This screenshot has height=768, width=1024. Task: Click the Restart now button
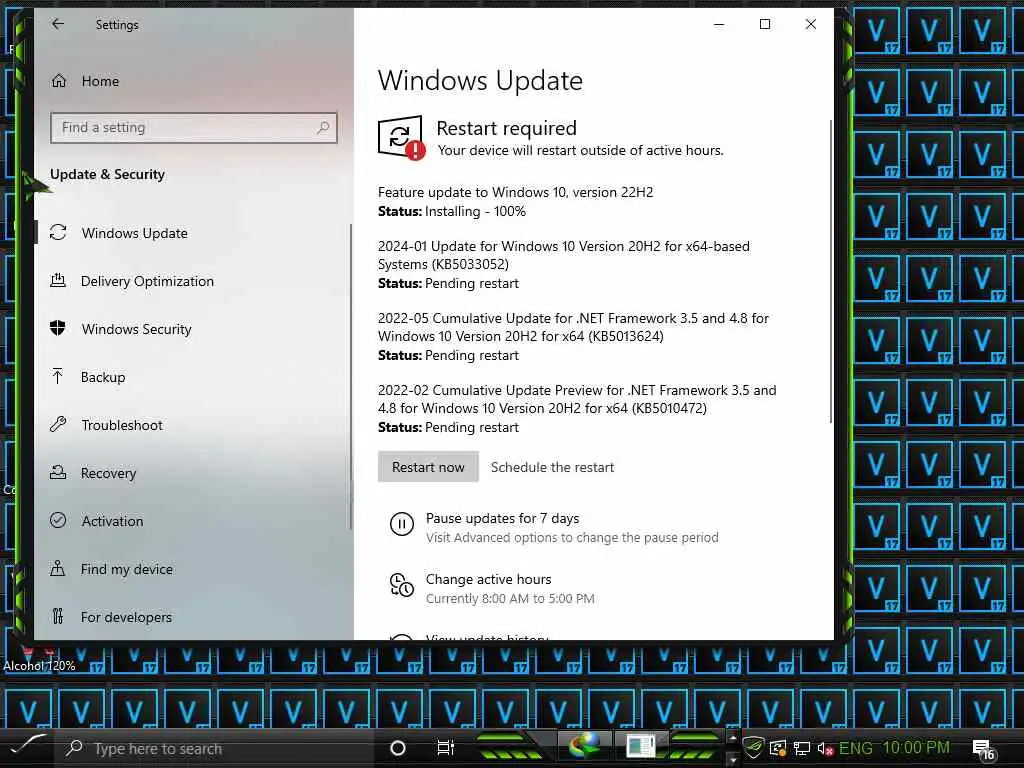pyautogui.click(x=428, y=467)
